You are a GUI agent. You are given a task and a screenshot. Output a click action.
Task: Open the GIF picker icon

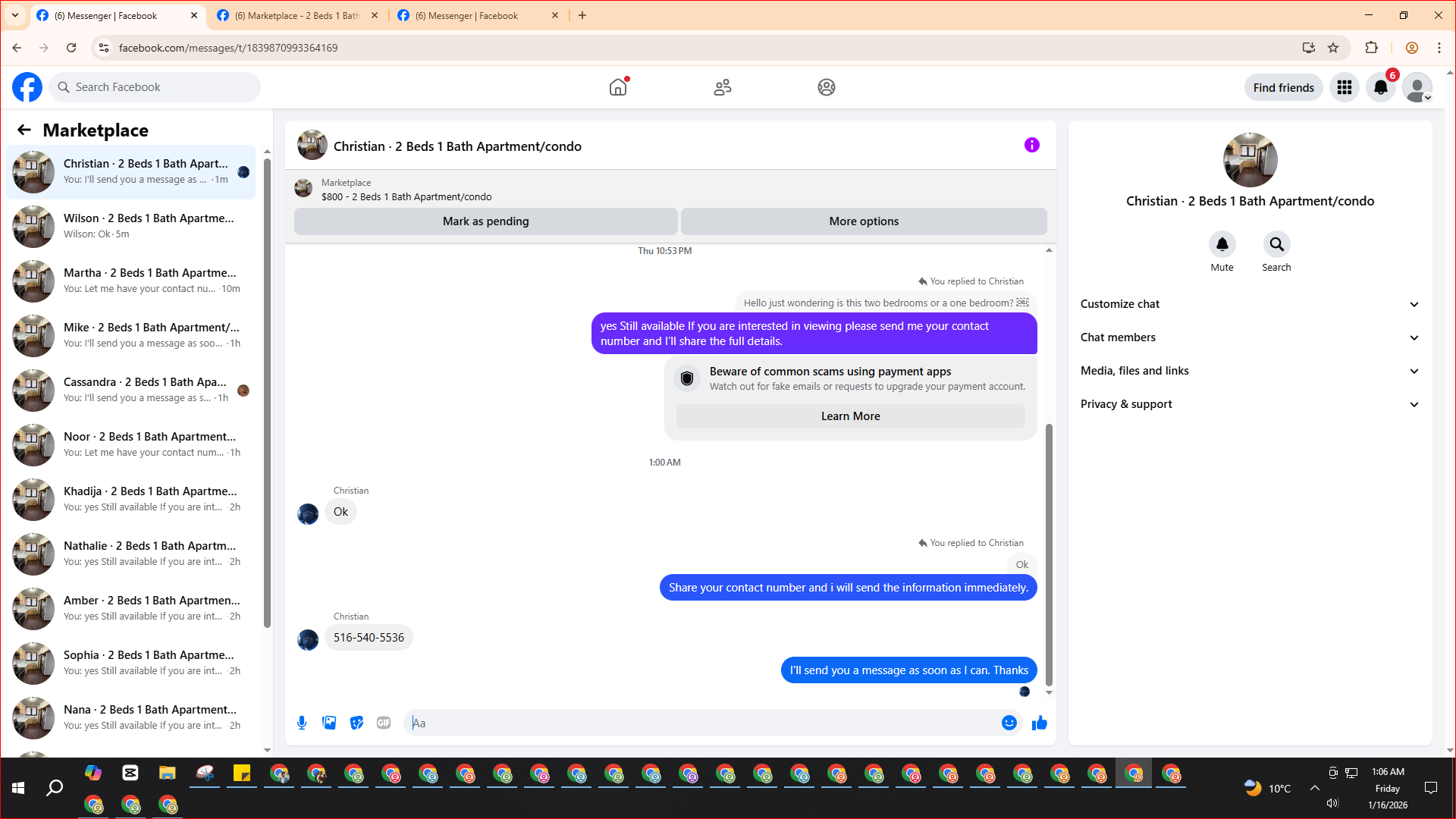pos(384,723)
